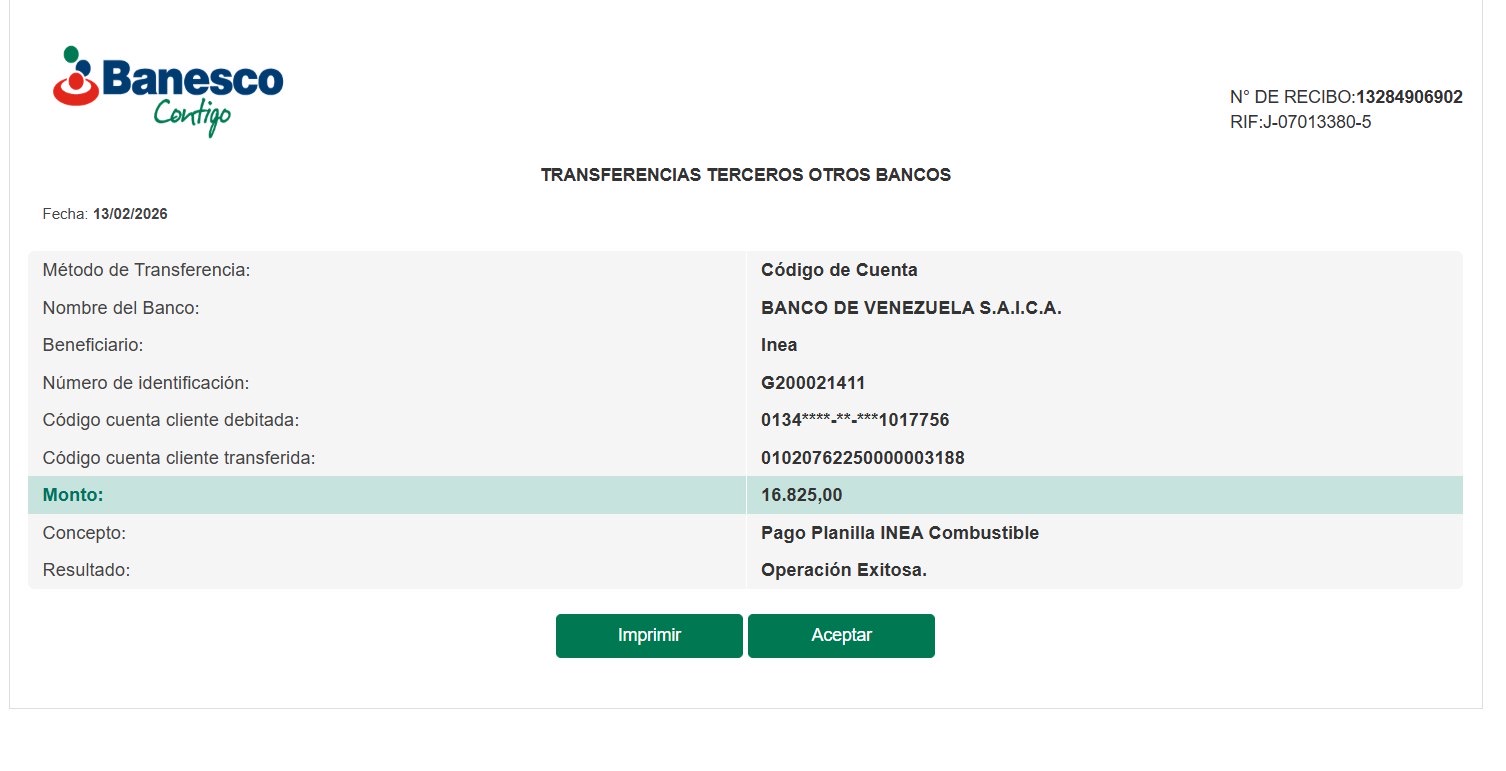This screenshot has width=1506, height=771.
Task: Click the Método de Transferencia label
Action: pyautogui.click(x=146, y=270)
